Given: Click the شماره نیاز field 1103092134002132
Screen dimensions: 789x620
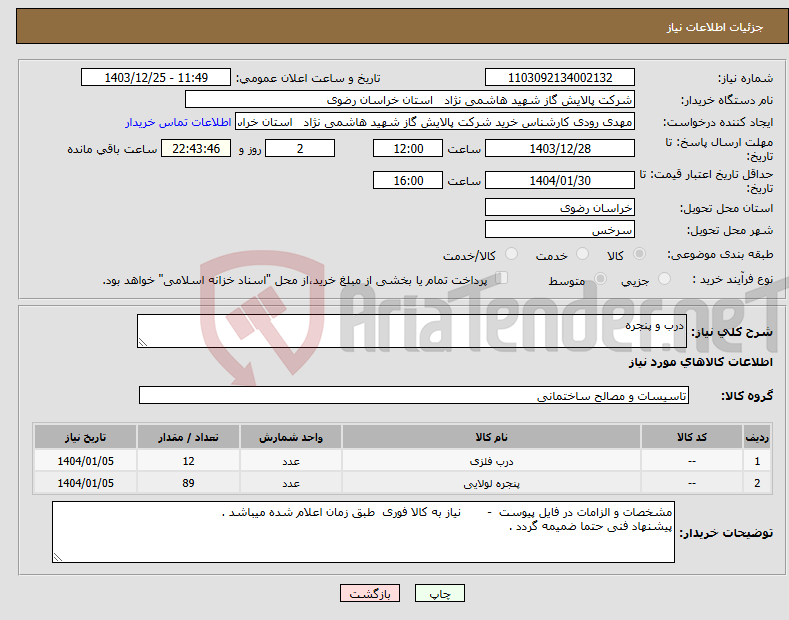Looking at the screenshot, I should click(560, 78).
